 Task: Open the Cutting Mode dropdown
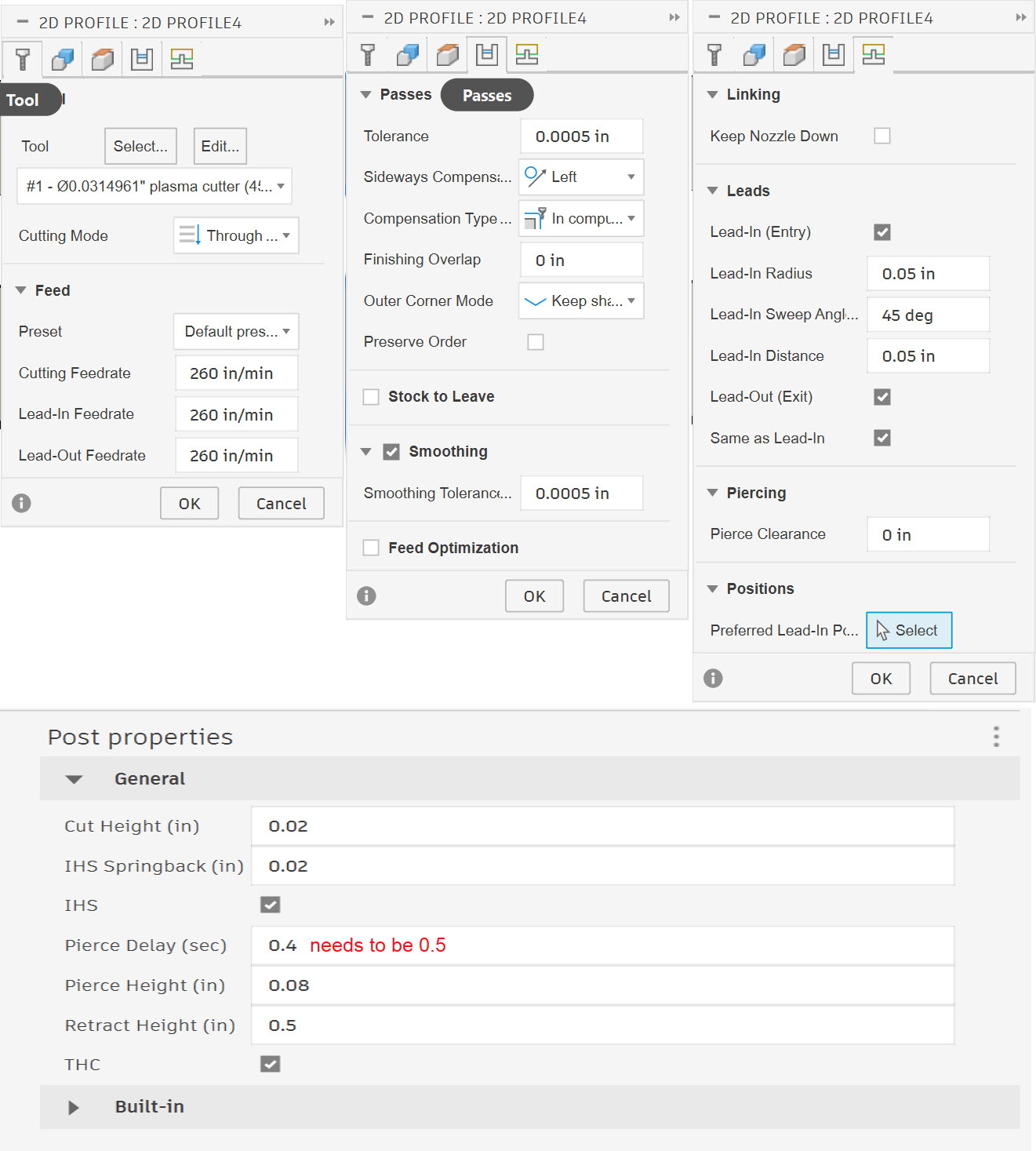[236, 235]
